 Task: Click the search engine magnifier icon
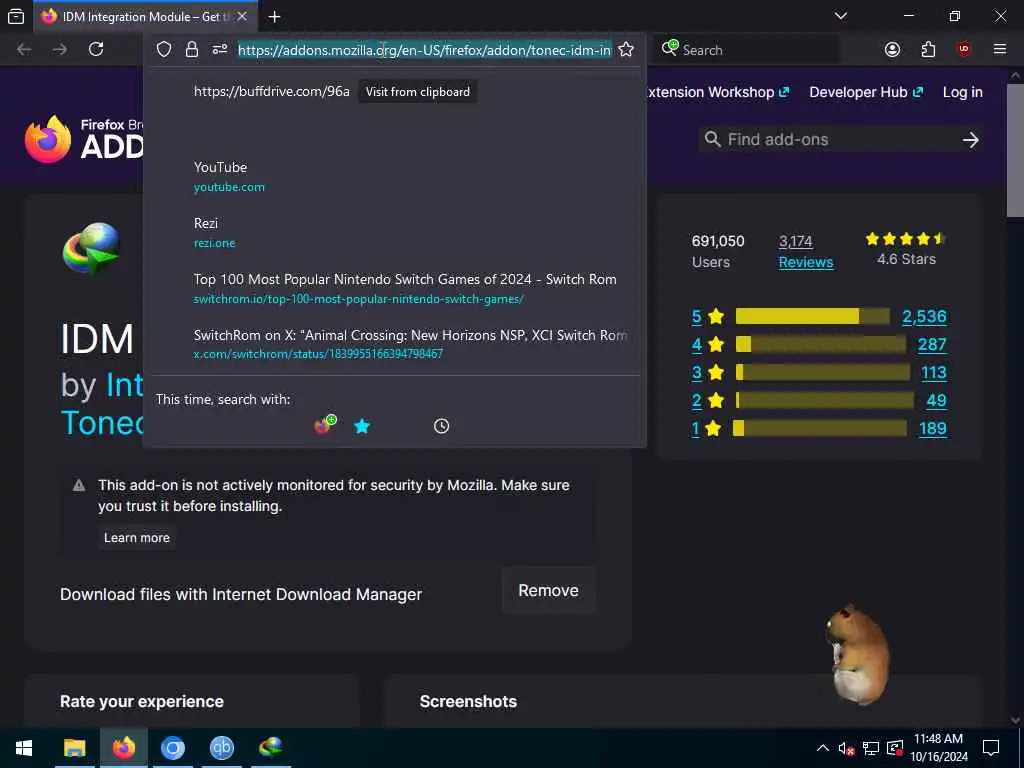tap(669, 48)
